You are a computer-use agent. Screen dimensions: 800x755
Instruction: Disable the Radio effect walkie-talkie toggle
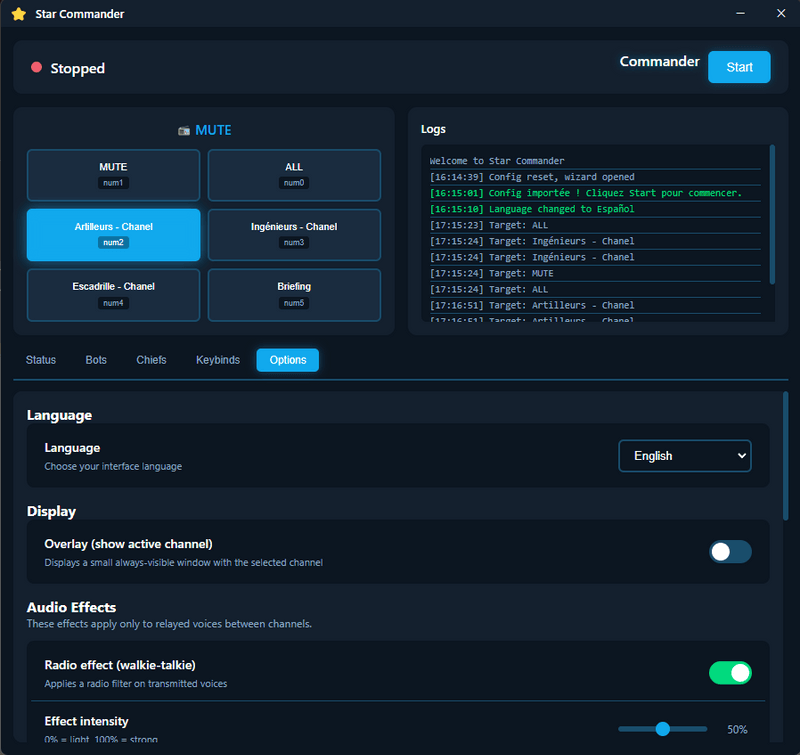(x=730, y=673)
